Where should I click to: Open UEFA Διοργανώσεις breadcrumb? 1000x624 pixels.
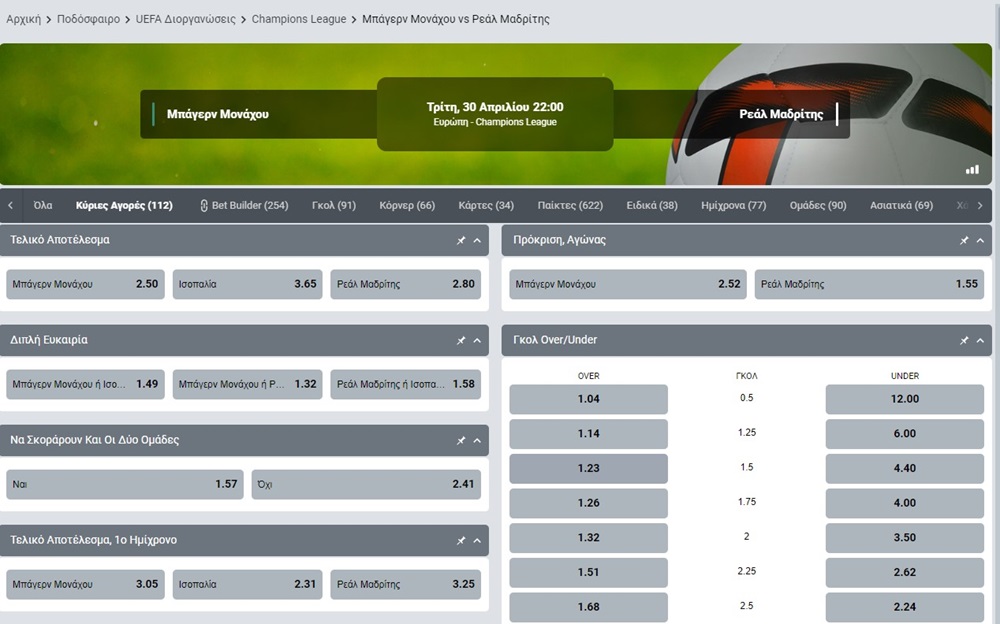pos(186,19)
